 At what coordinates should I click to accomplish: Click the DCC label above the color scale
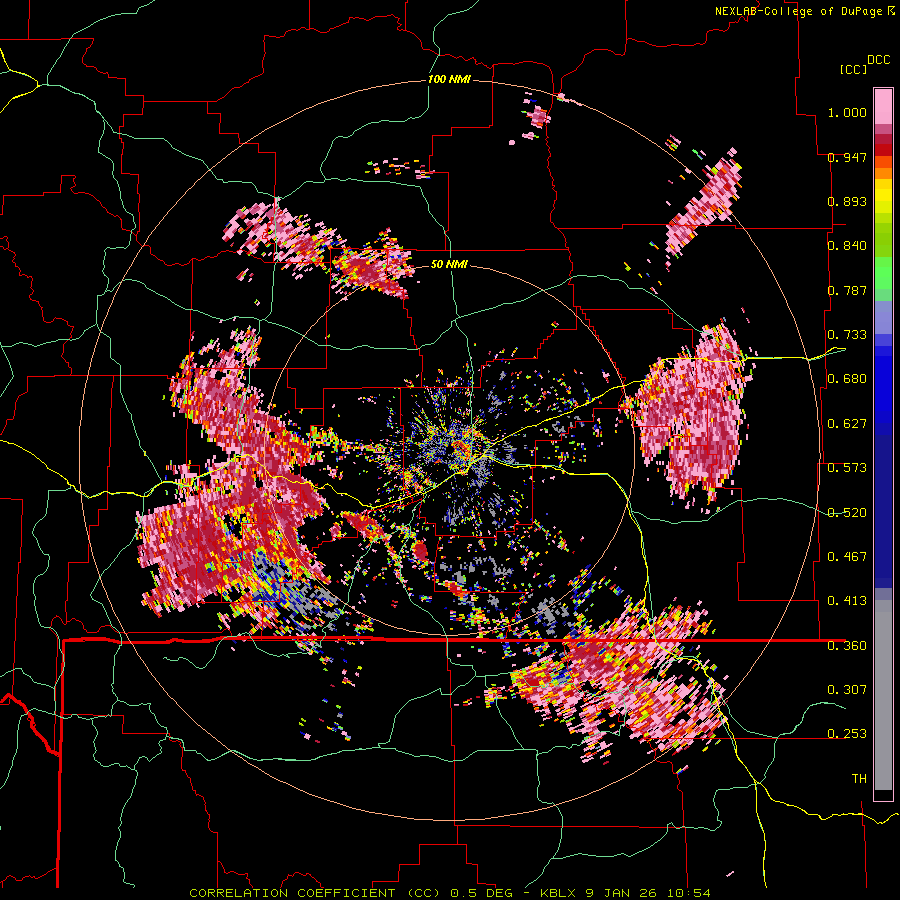point(878,60)
